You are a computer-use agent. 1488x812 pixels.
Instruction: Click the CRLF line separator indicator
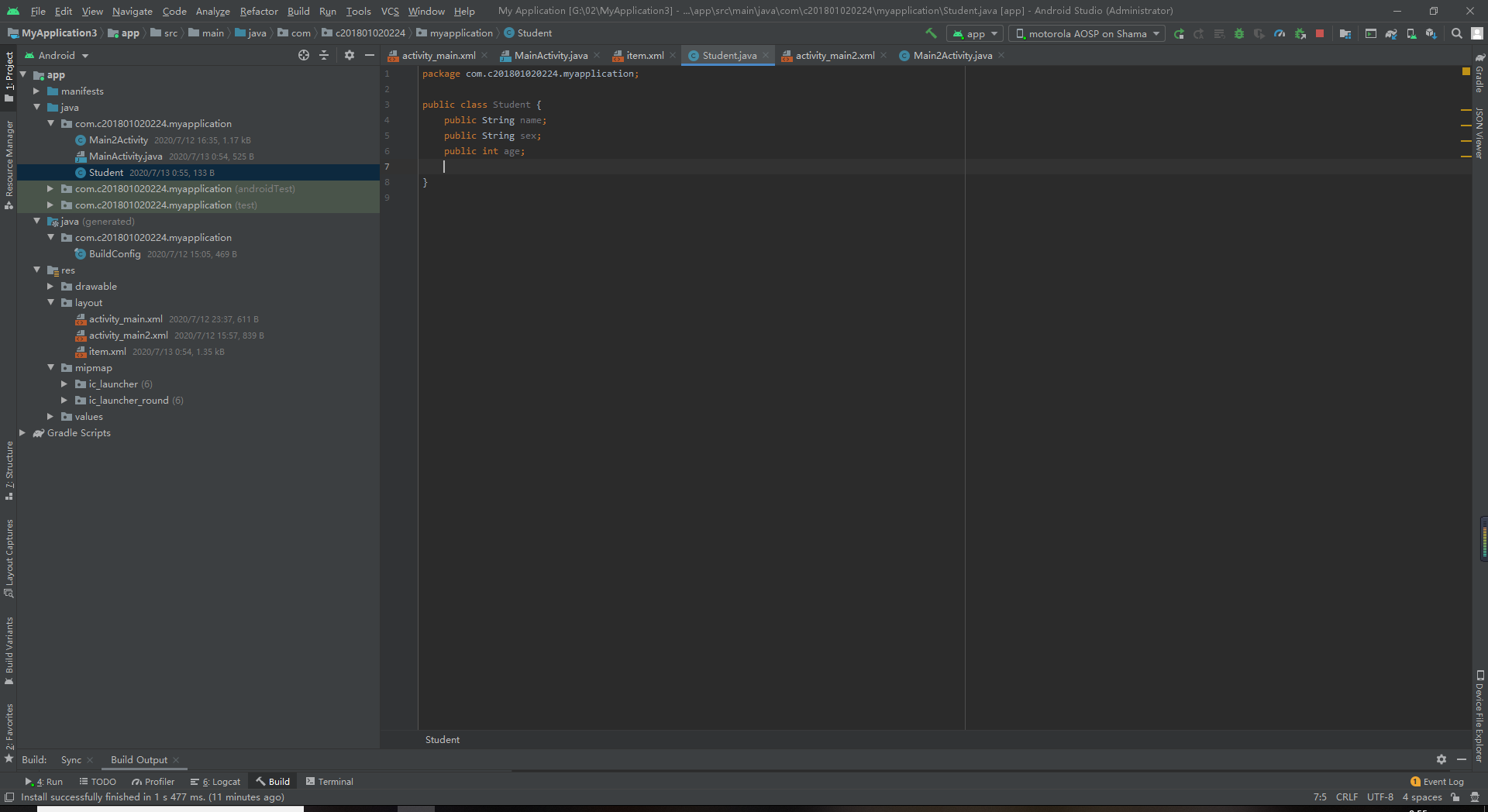(1346, 797)
